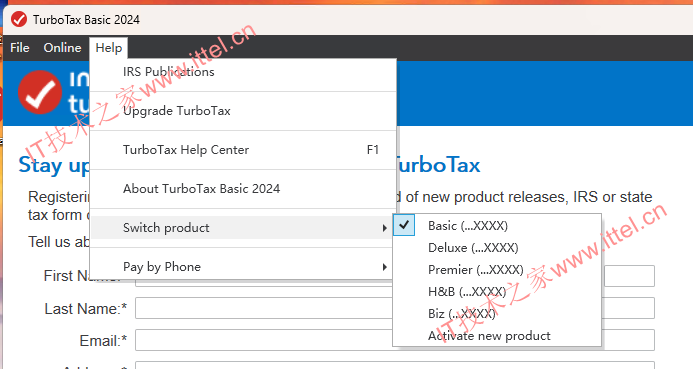Open About TurboTax Basic 2024
693x369 pixels.
click(x=243, y=189)
